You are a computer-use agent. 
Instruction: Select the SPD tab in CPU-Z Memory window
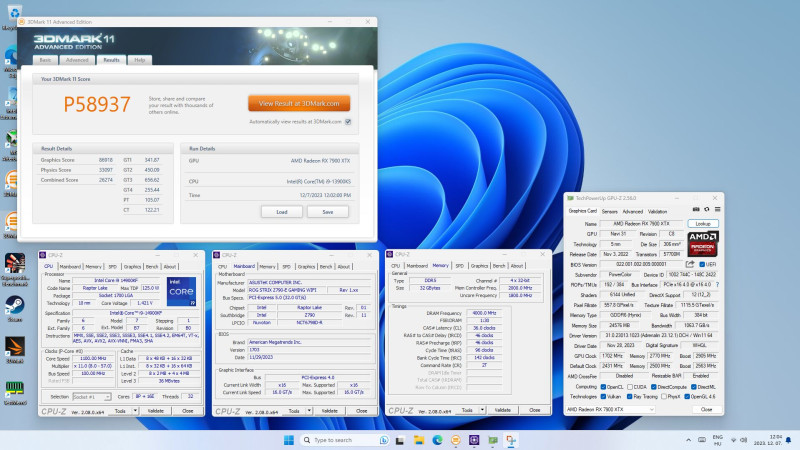pos(459,266)
